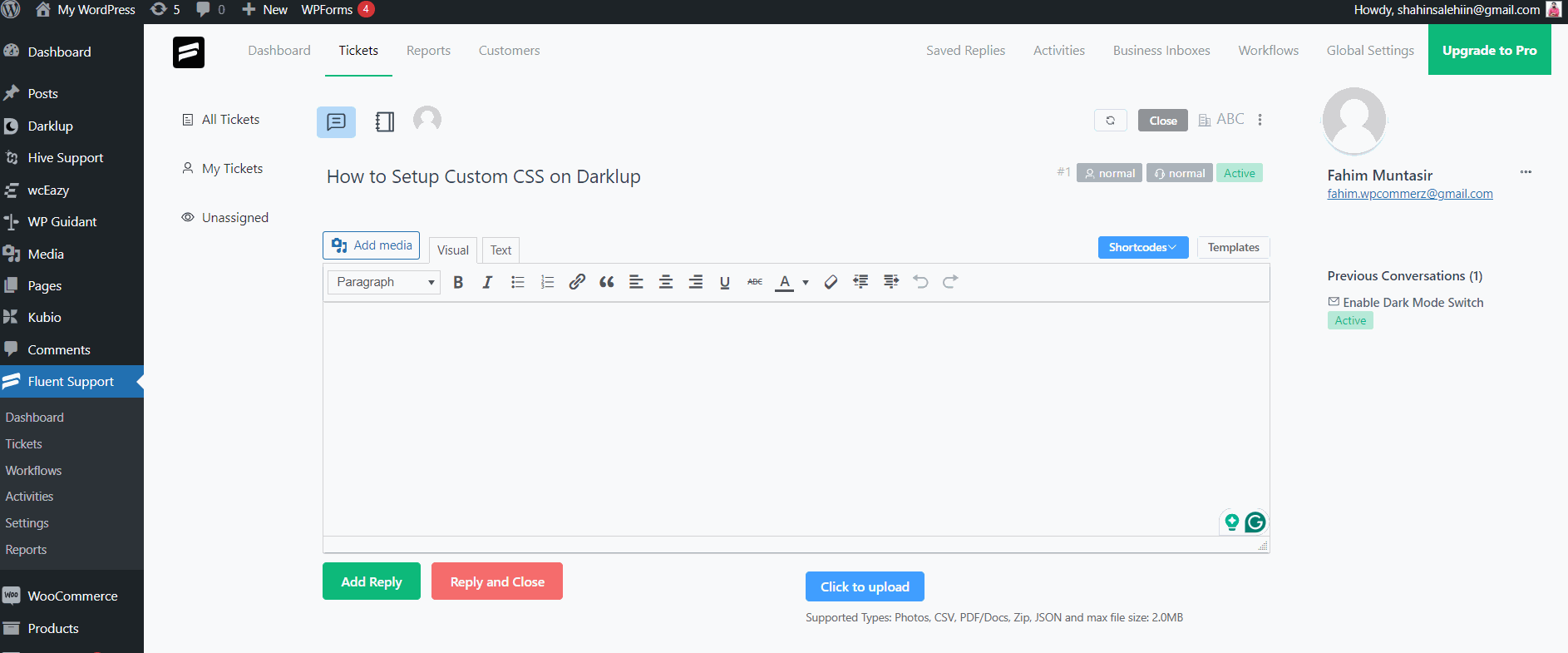Redo the last edit
The image size is (1568, 653).
(x=950, y=282)
